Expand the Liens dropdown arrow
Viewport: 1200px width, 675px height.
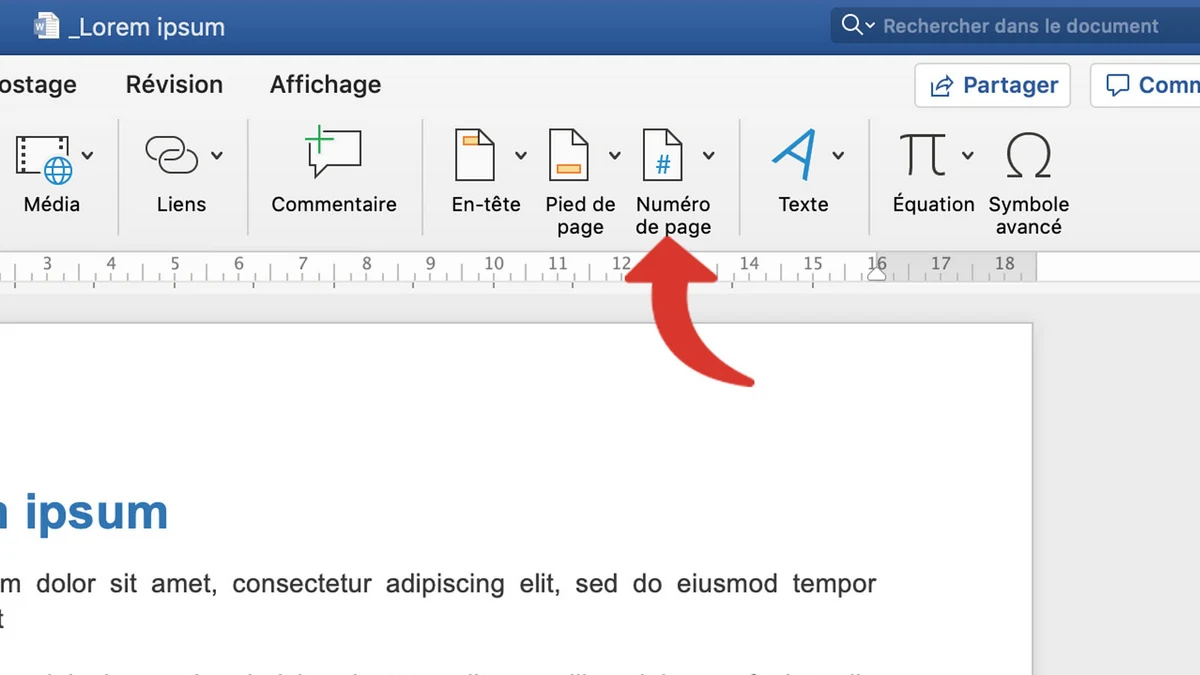pyautogui.click(x=217, y=155)
